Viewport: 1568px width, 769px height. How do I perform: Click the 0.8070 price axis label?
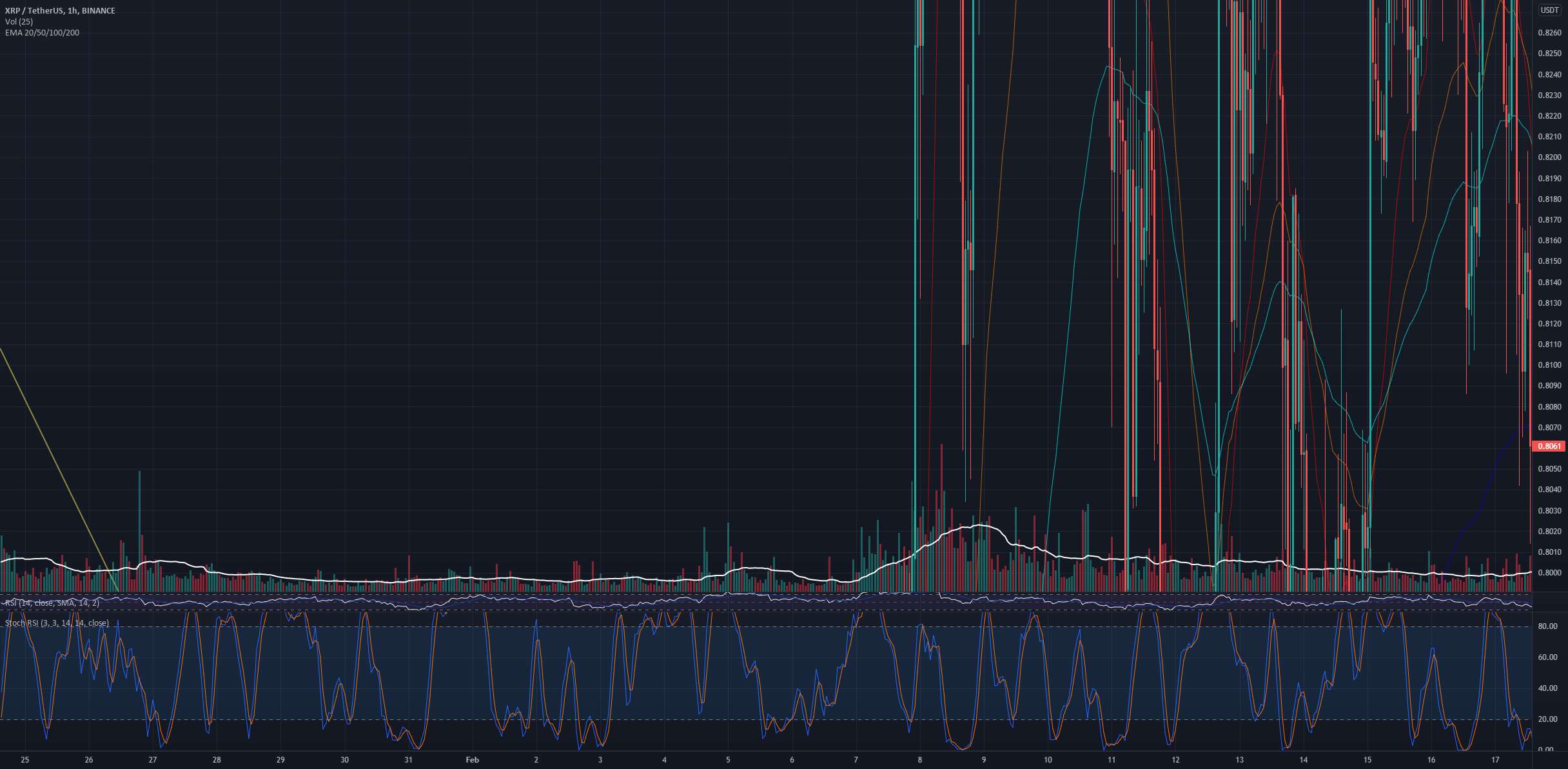[1549, 428]
